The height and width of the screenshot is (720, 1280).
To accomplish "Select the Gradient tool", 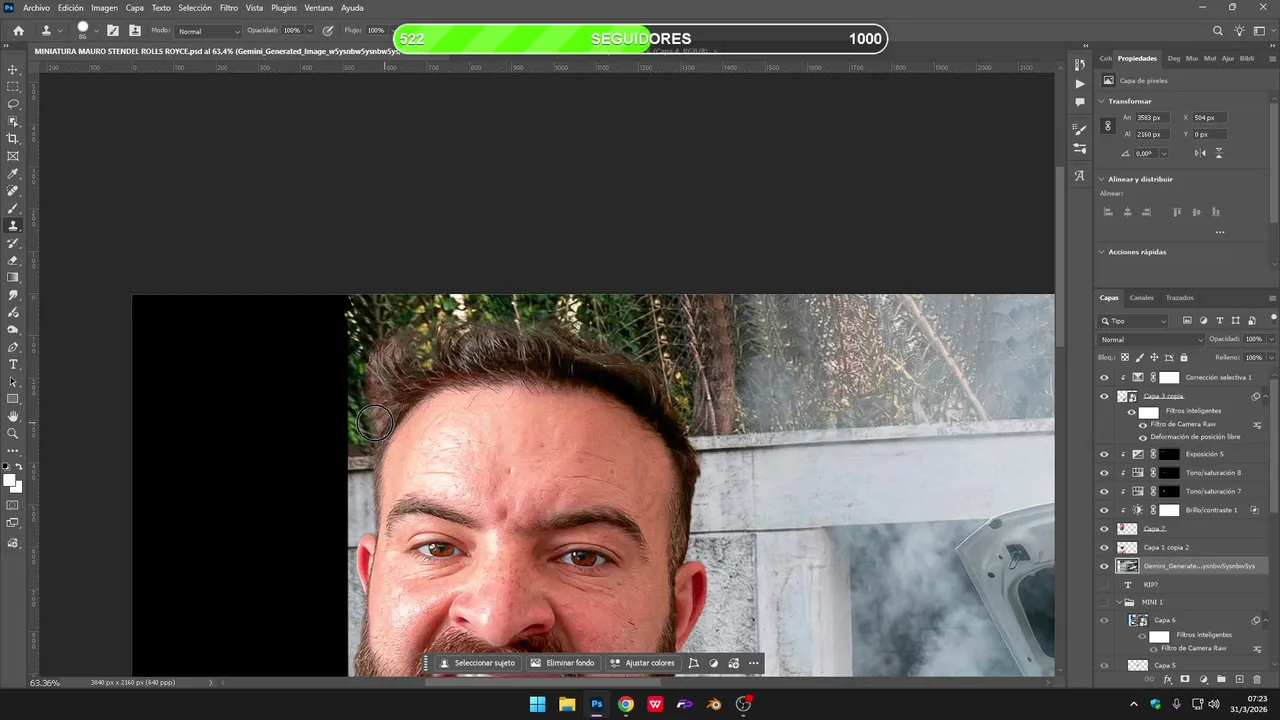I will click(x=13, y=278).
